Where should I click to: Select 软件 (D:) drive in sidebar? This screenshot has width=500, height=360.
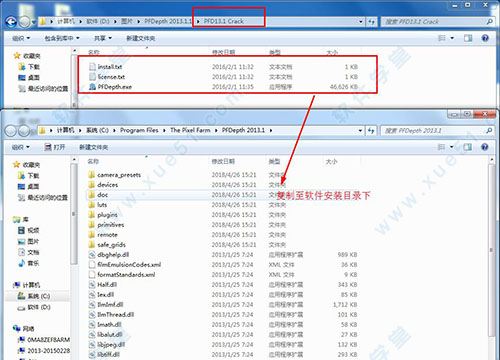pyautogui.click(x=34, y=307)
